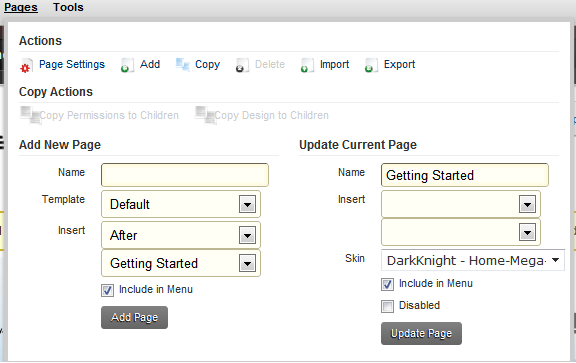
Task: Click the Copy page icon
Action: tap(182, 65)
